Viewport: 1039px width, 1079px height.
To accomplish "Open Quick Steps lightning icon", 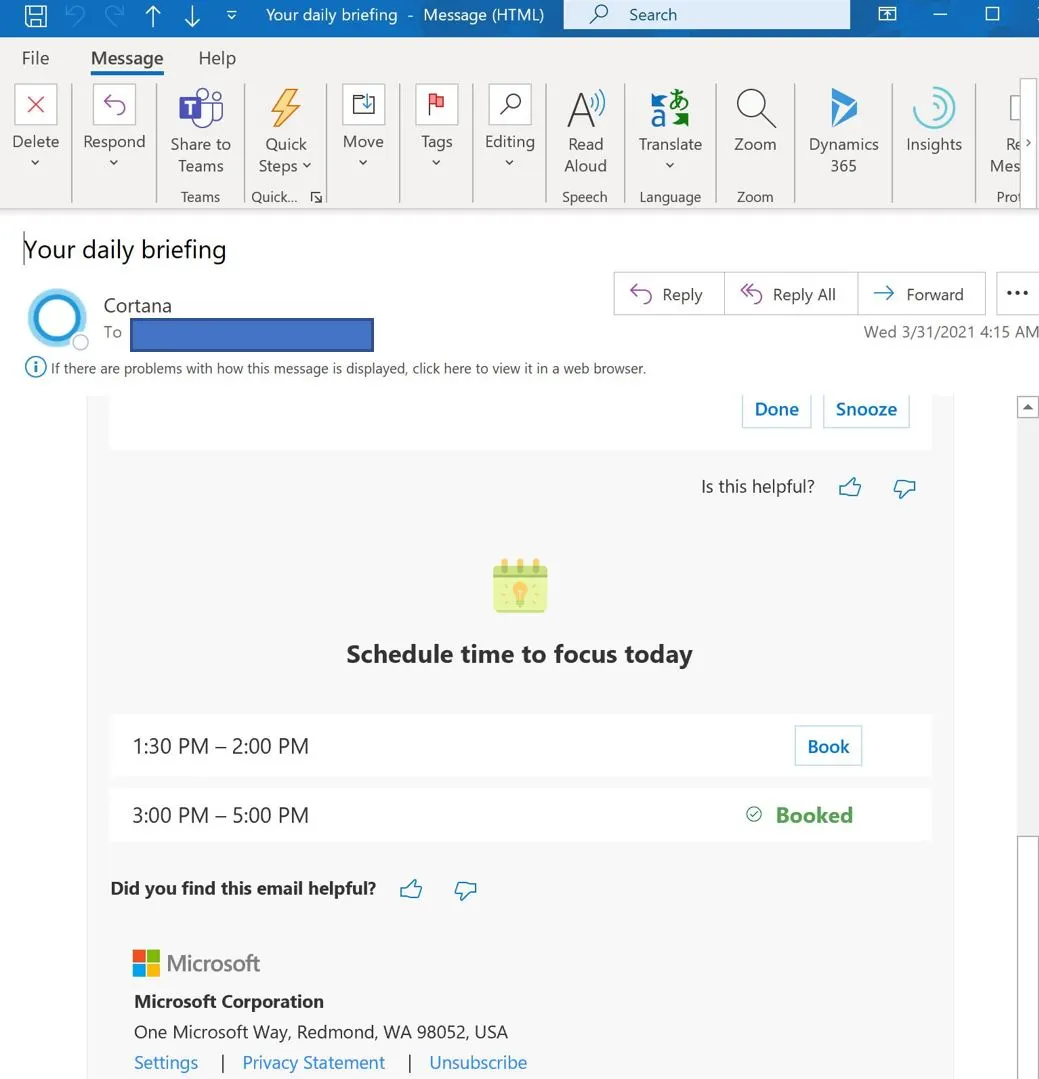I will point(286,108).
